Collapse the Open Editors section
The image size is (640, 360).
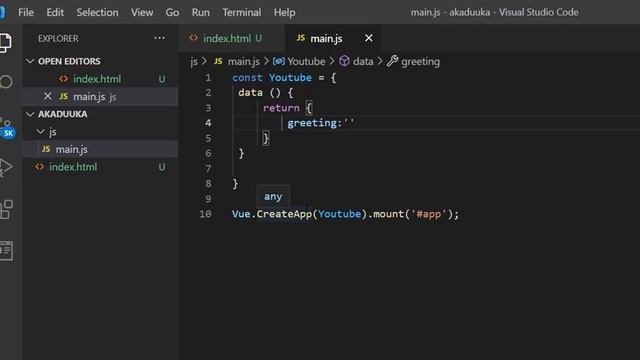30,61
